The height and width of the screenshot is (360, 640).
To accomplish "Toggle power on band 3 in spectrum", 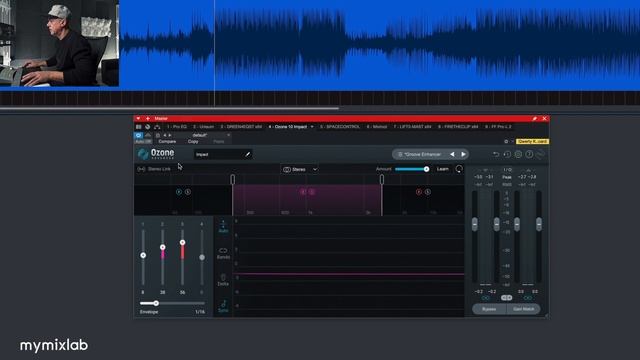I will (x=419, y=191).
